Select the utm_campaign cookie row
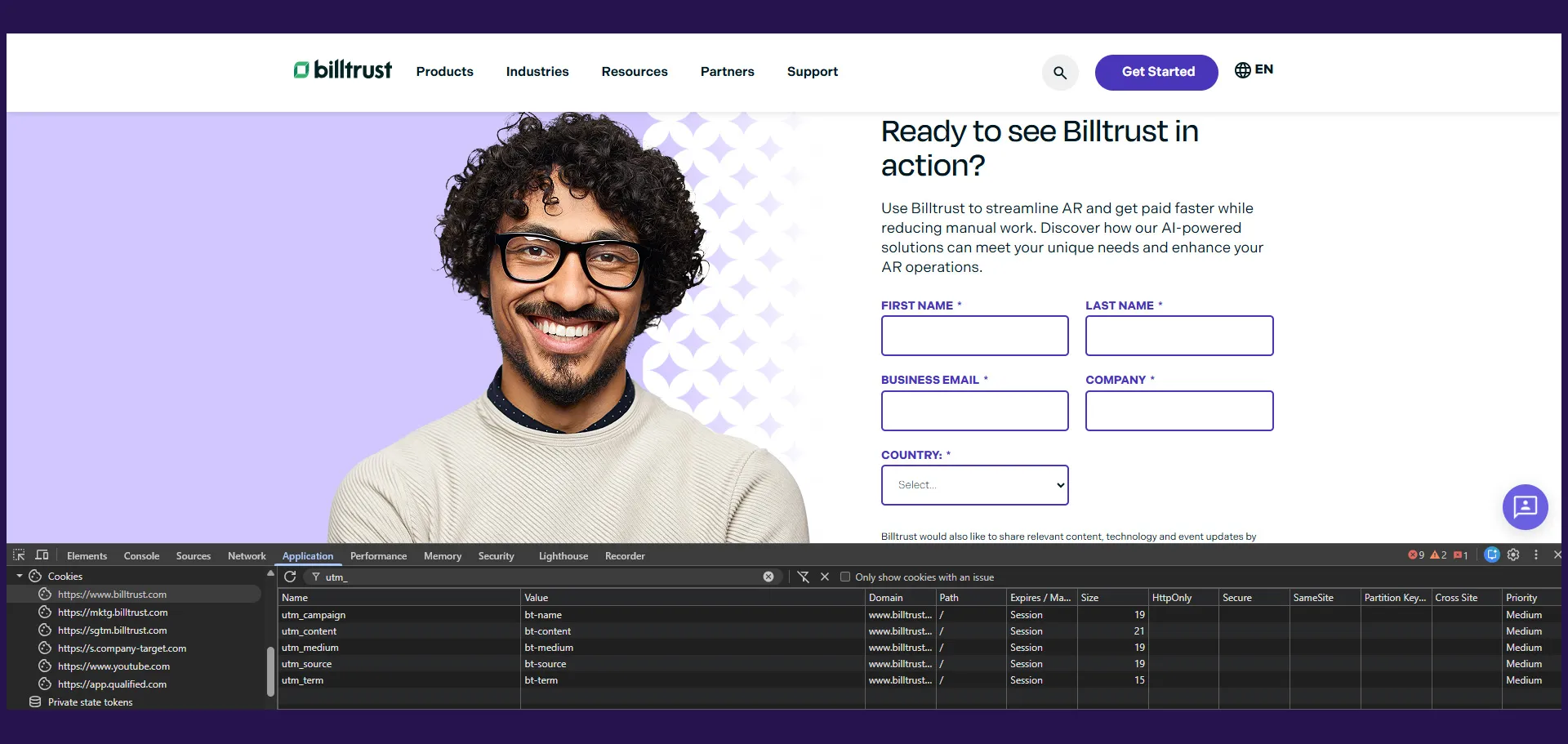Viewport: 1568px width, 744px height. point(920,615)
